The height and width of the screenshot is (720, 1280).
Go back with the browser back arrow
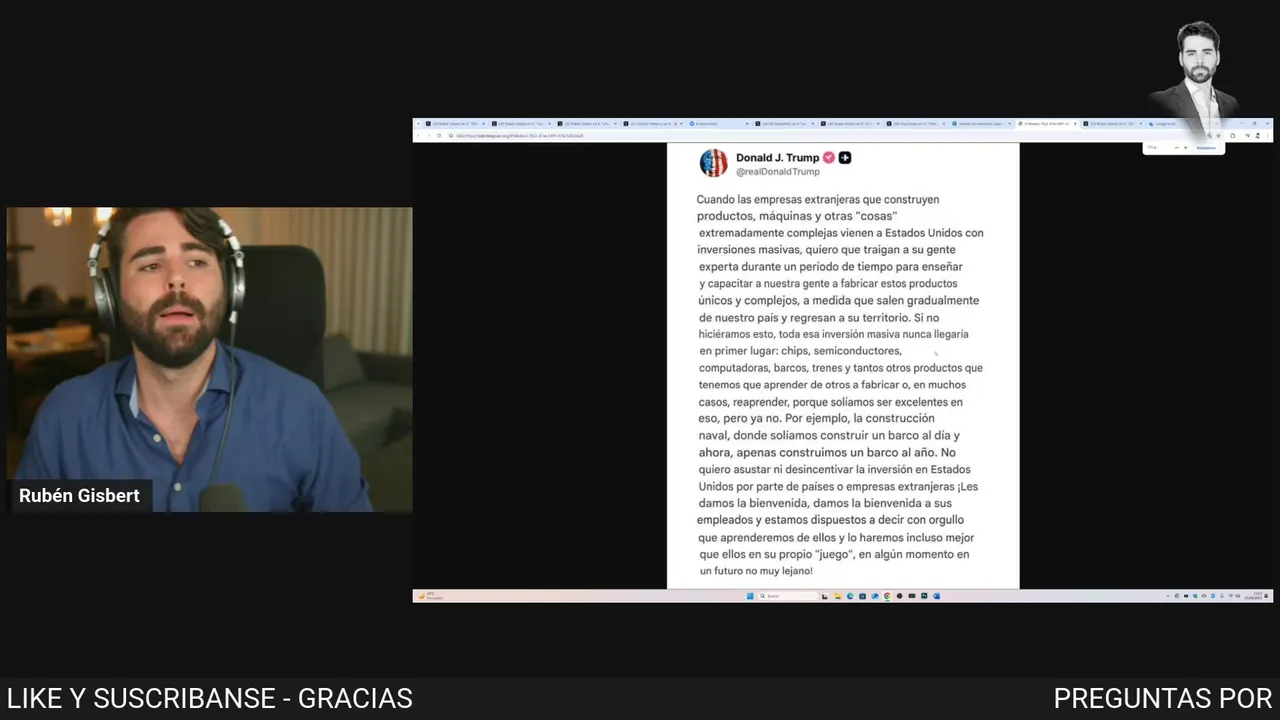point(418,135)
